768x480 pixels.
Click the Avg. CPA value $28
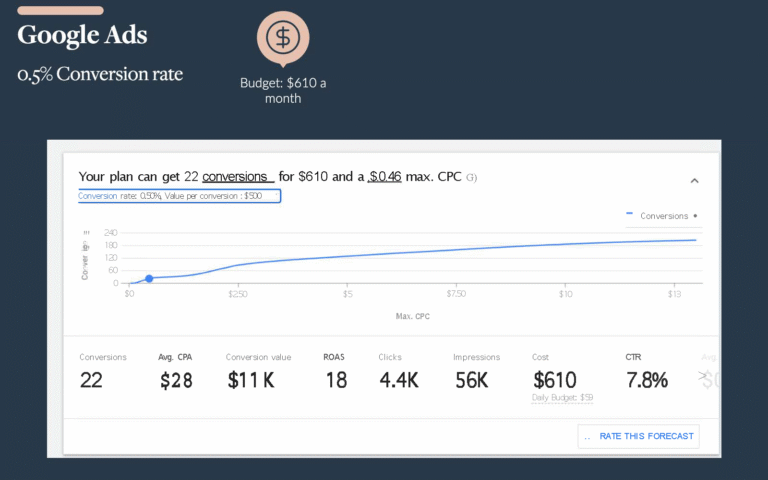click(176, 380)
